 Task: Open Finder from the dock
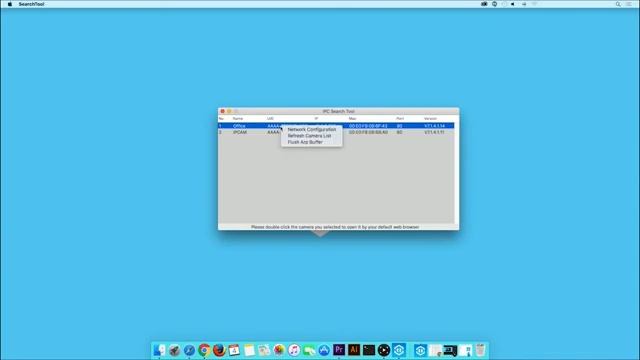159,350
